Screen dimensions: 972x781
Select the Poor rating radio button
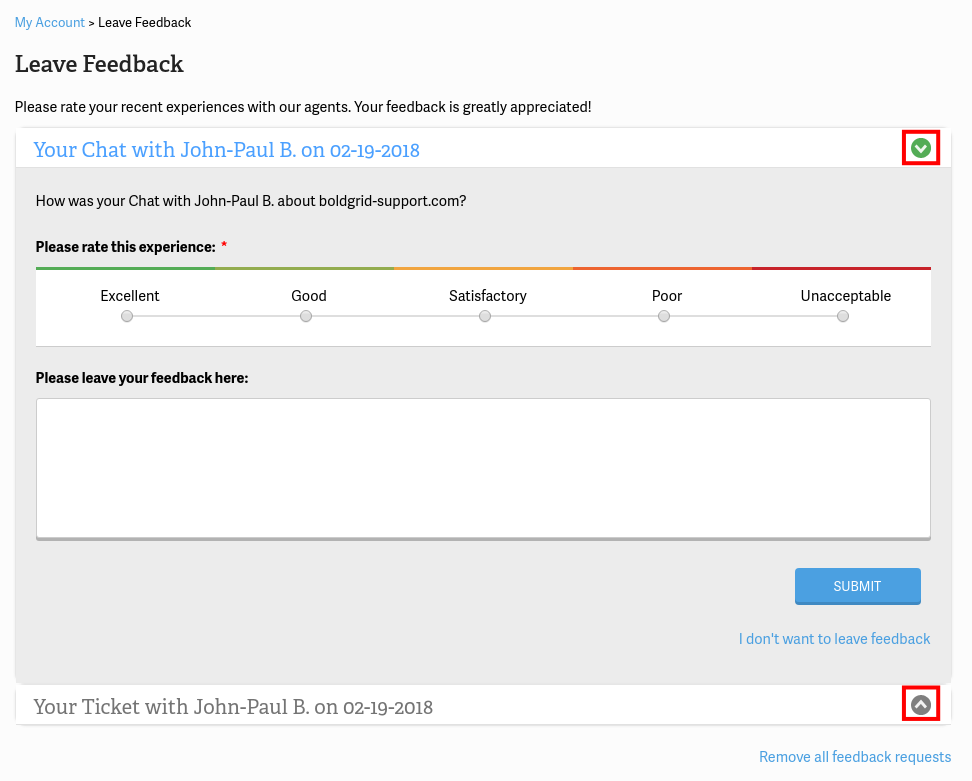[664, 316]
